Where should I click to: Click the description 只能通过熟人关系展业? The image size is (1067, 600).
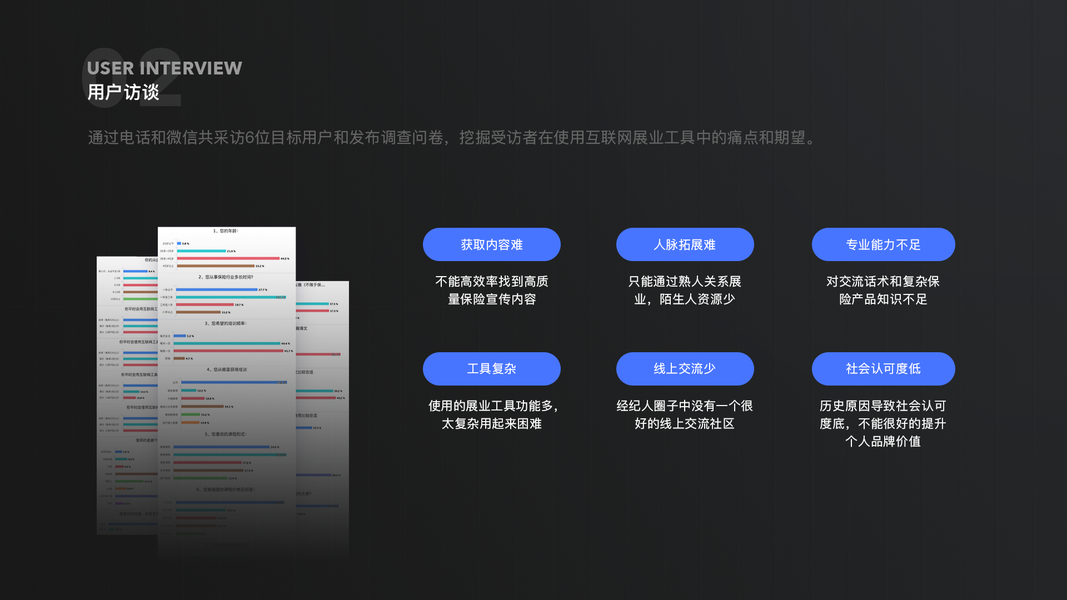click(x=685, y=290)
